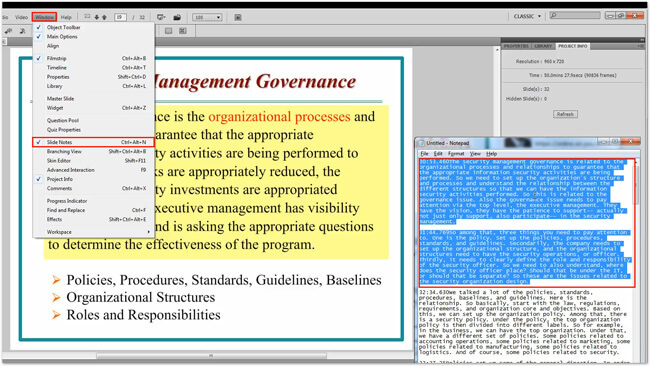Open Notepad View menu
650x366 pixels.
(475, 154)
